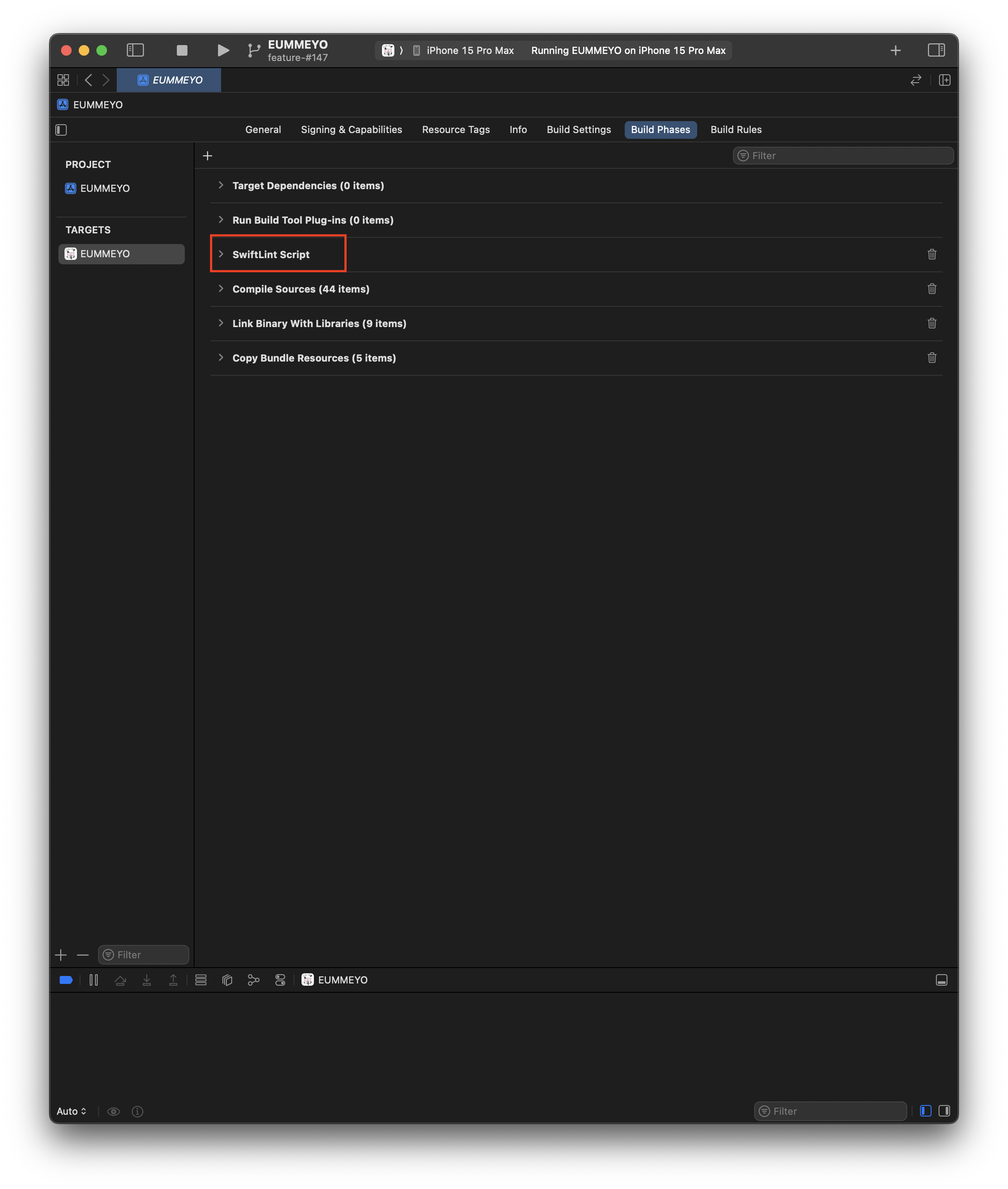Screen dimensions: 1008x1189
Task: Delete the Compile Sources phase
Action: 932,289
